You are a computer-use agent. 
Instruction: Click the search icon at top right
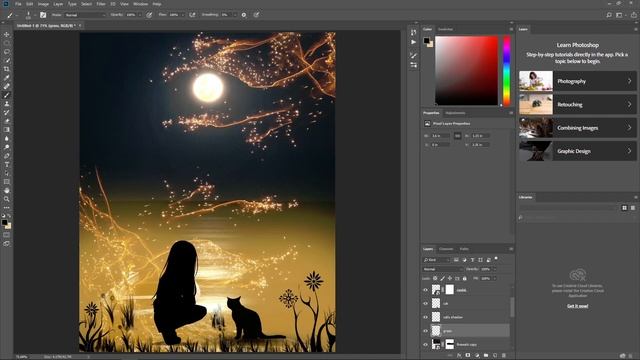[x=609, y=15]
